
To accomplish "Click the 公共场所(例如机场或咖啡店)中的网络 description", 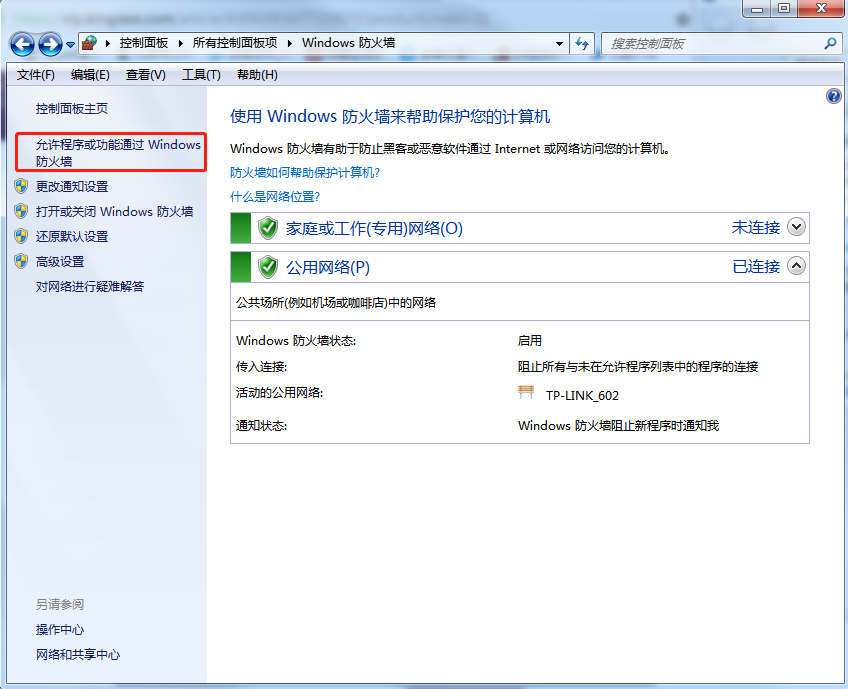I will 336,302.
